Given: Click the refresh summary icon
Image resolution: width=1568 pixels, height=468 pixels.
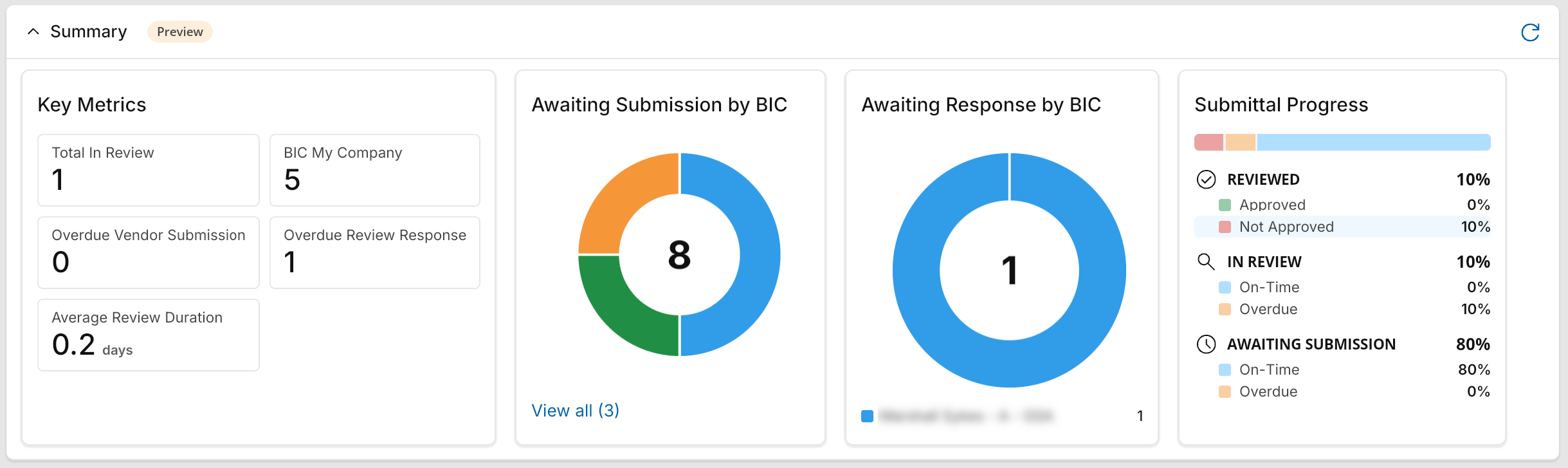Looking at the screenshot, I should click(1530, 32).
